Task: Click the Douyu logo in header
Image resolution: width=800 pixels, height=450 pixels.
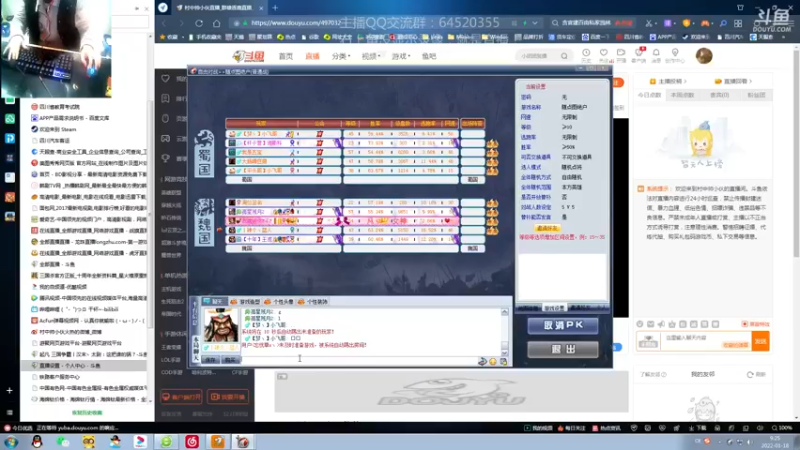Action: pyautogui.click(x=248, y=56)
